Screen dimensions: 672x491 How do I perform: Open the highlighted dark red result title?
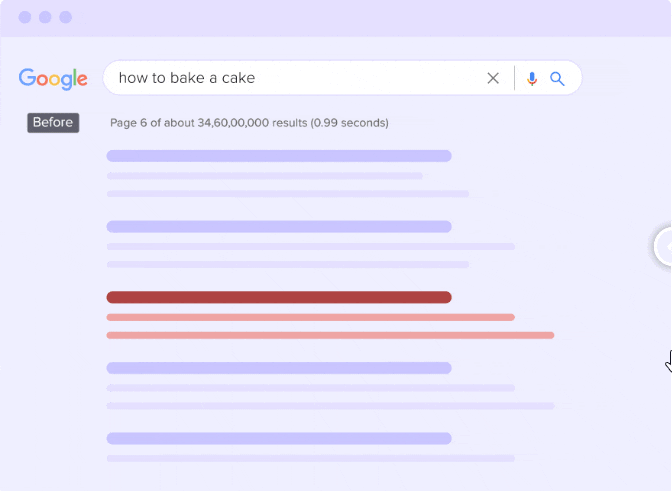pyautogui.click(x=279, y=297)
